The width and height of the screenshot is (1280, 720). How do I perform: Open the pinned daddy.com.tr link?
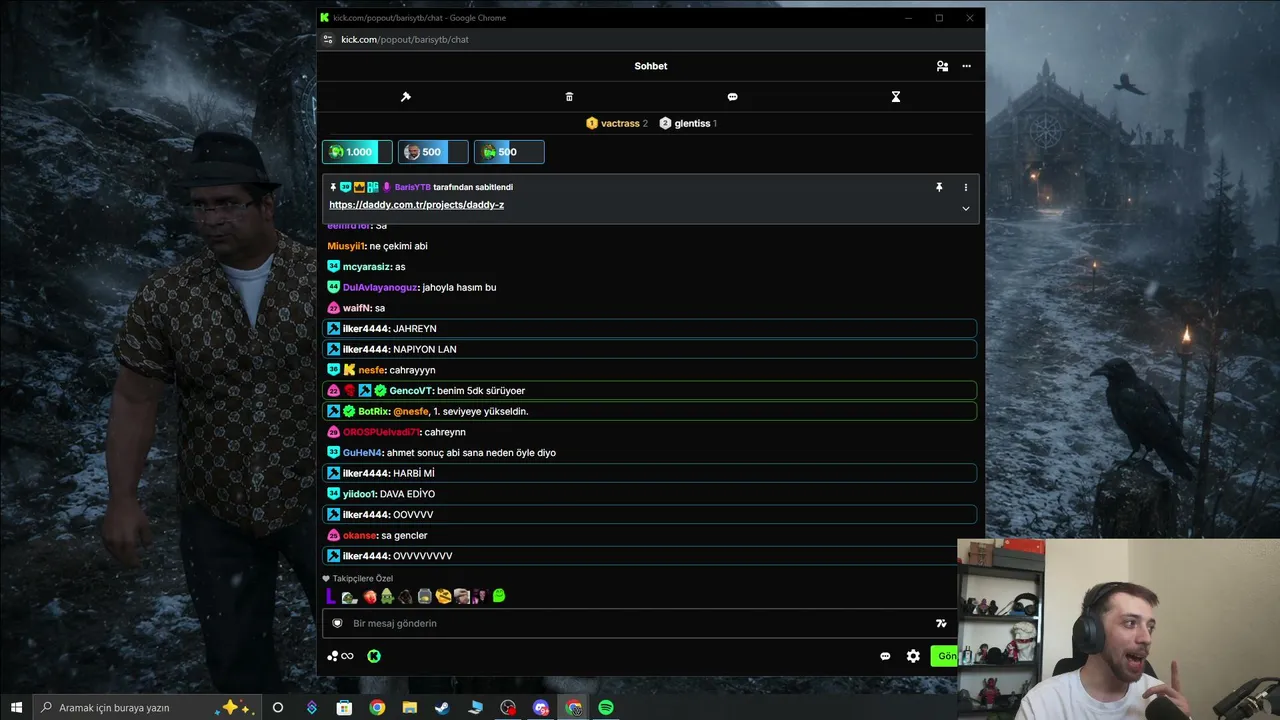click(416, 205)
